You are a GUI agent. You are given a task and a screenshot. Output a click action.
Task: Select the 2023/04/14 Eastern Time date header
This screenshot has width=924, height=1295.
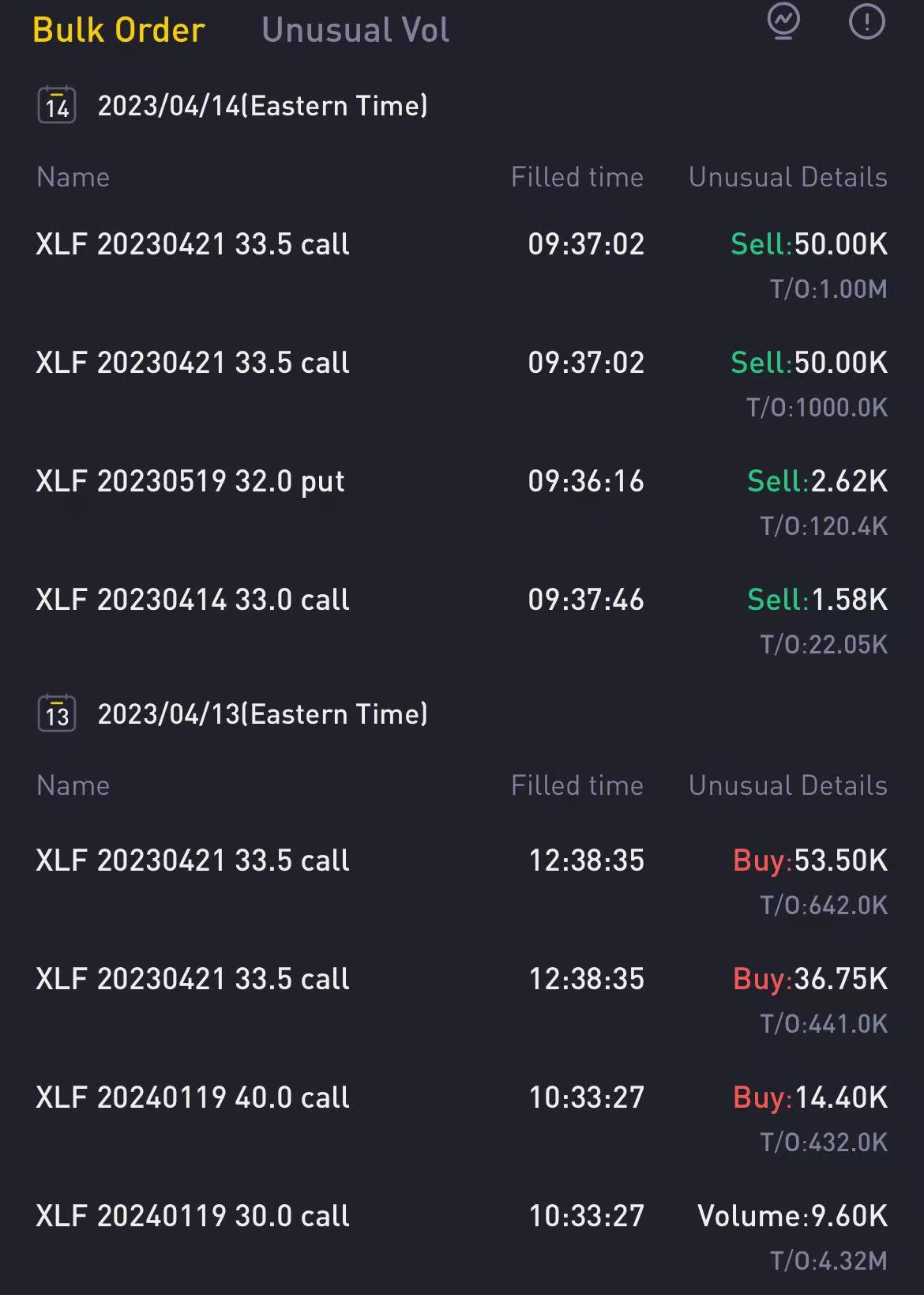(262, 106)
